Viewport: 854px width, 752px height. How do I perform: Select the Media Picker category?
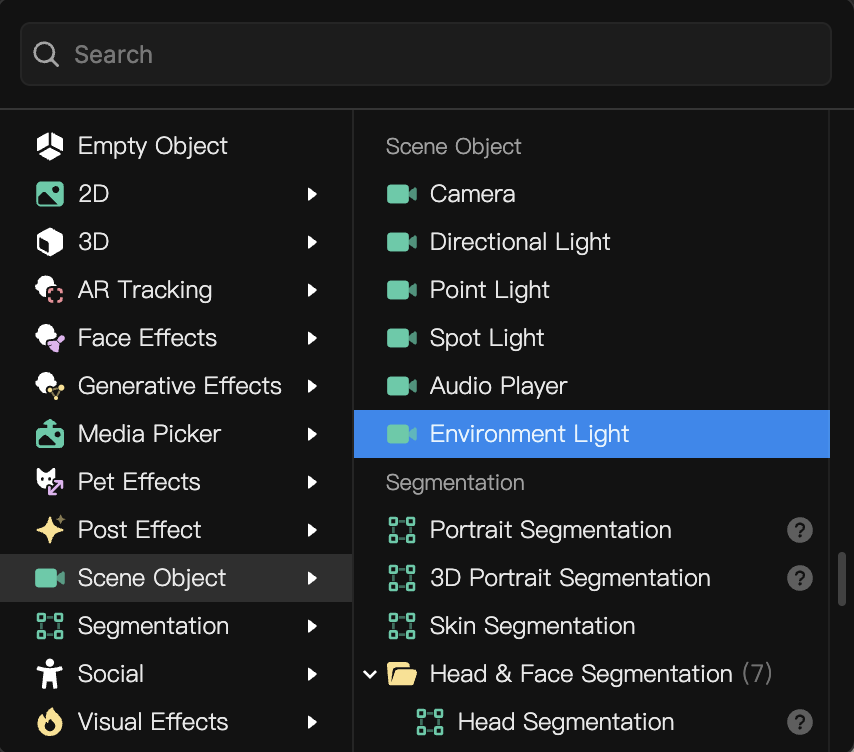coord(176,433)
